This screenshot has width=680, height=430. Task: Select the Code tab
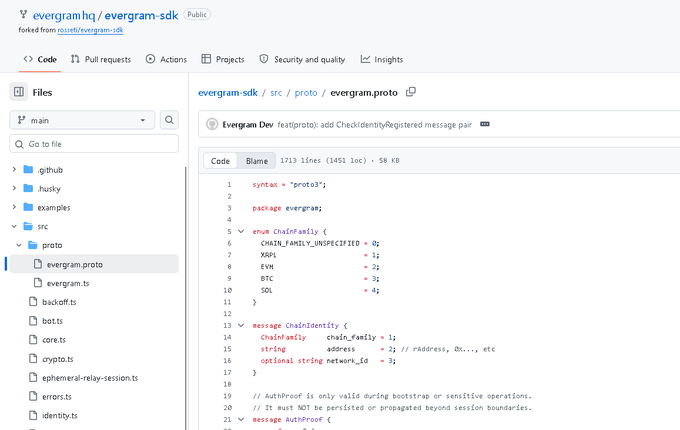tap(40, 59)
